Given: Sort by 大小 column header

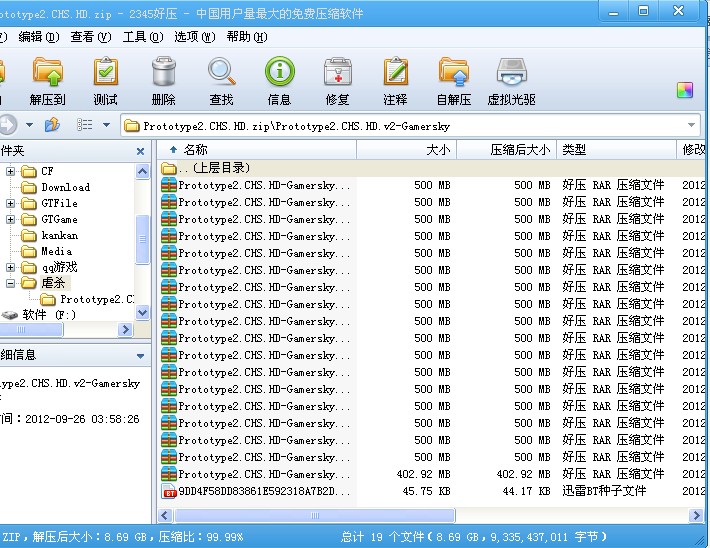Looking at the screenshot, I should (x=407, y=150).
